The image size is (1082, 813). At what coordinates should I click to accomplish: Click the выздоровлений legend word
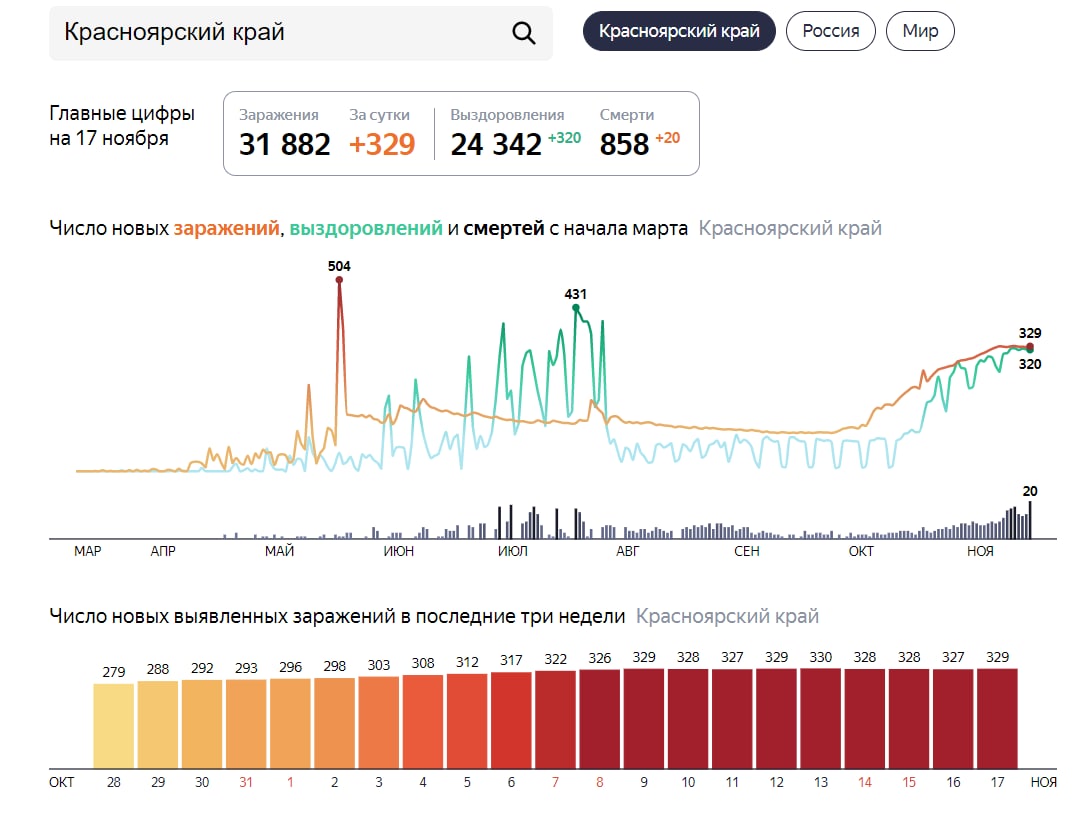(x=366, y=228)
